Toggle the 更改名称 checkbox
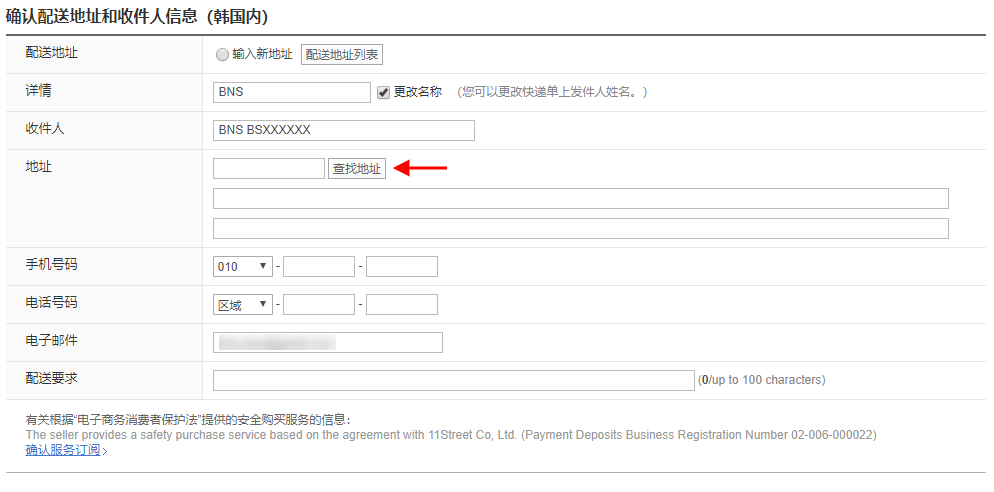 coord(383,92)
